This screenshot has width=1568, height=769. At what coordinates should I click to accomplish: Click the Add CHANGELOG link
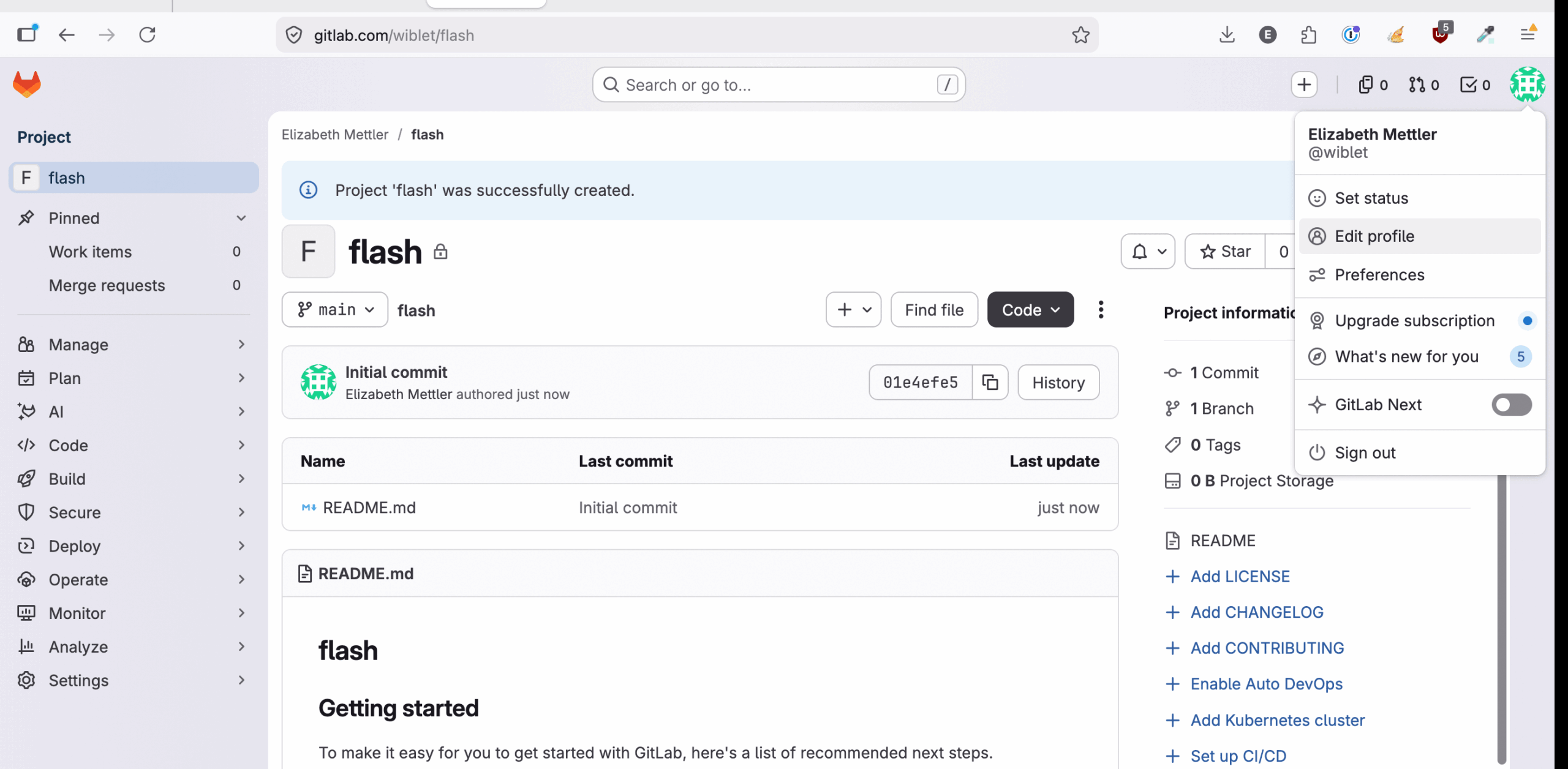1257,612
